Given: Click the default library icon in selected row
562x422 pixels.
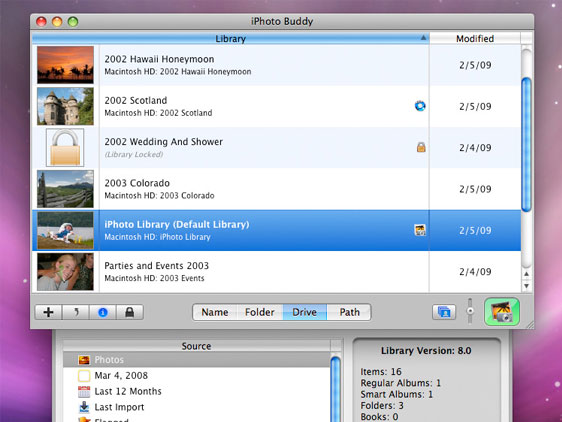Looking at the screenshot, I should (420, 230).
